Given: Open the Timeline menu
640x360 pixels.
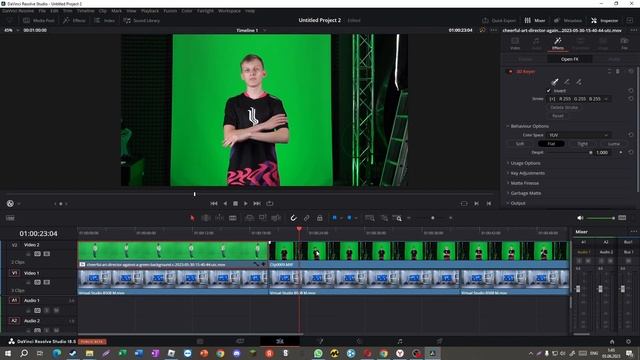Looking at the screenshot, I should (85, 11).
